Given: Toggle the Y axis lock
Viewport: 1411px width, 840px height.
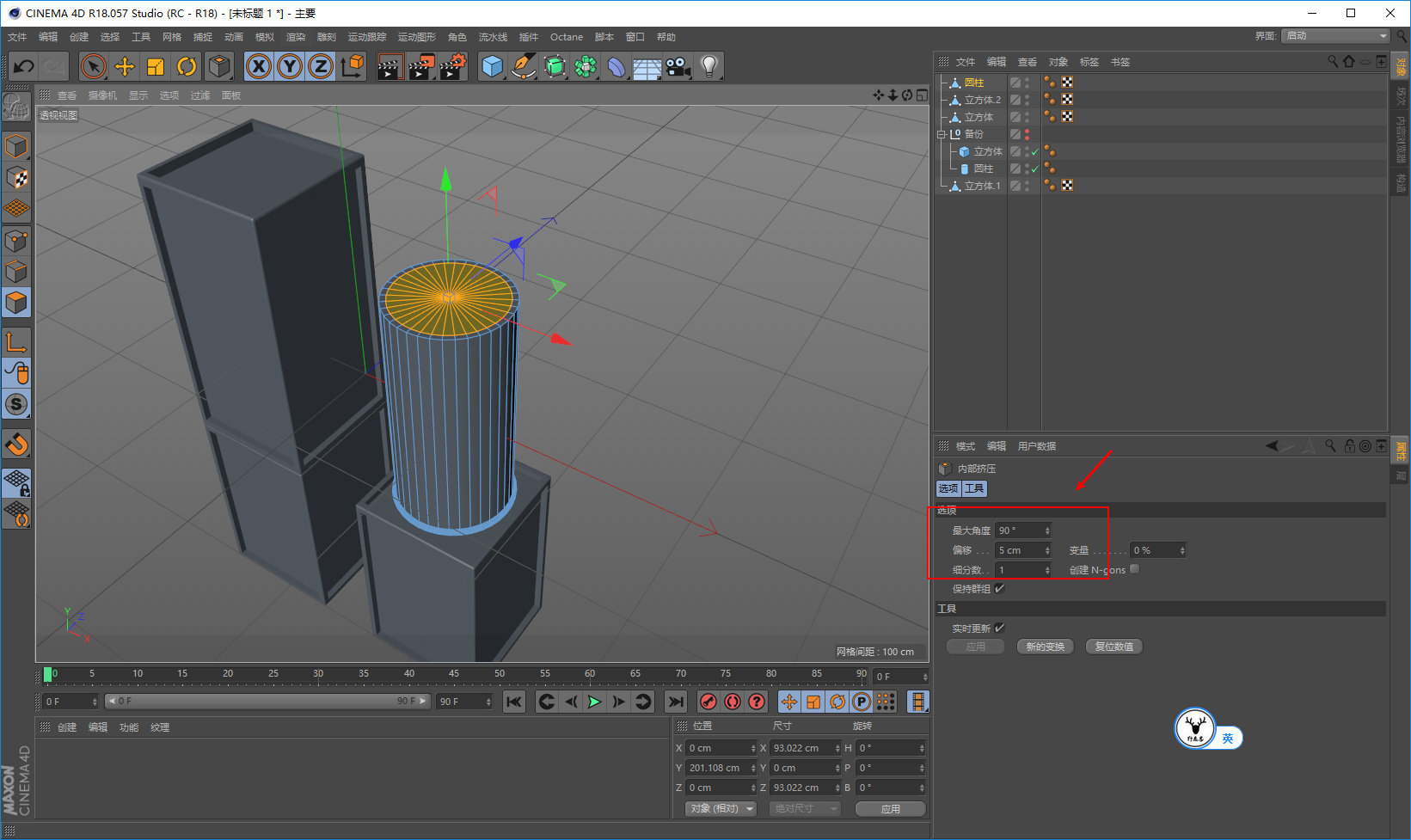Looking at the screenshot, I should point(290,66).
